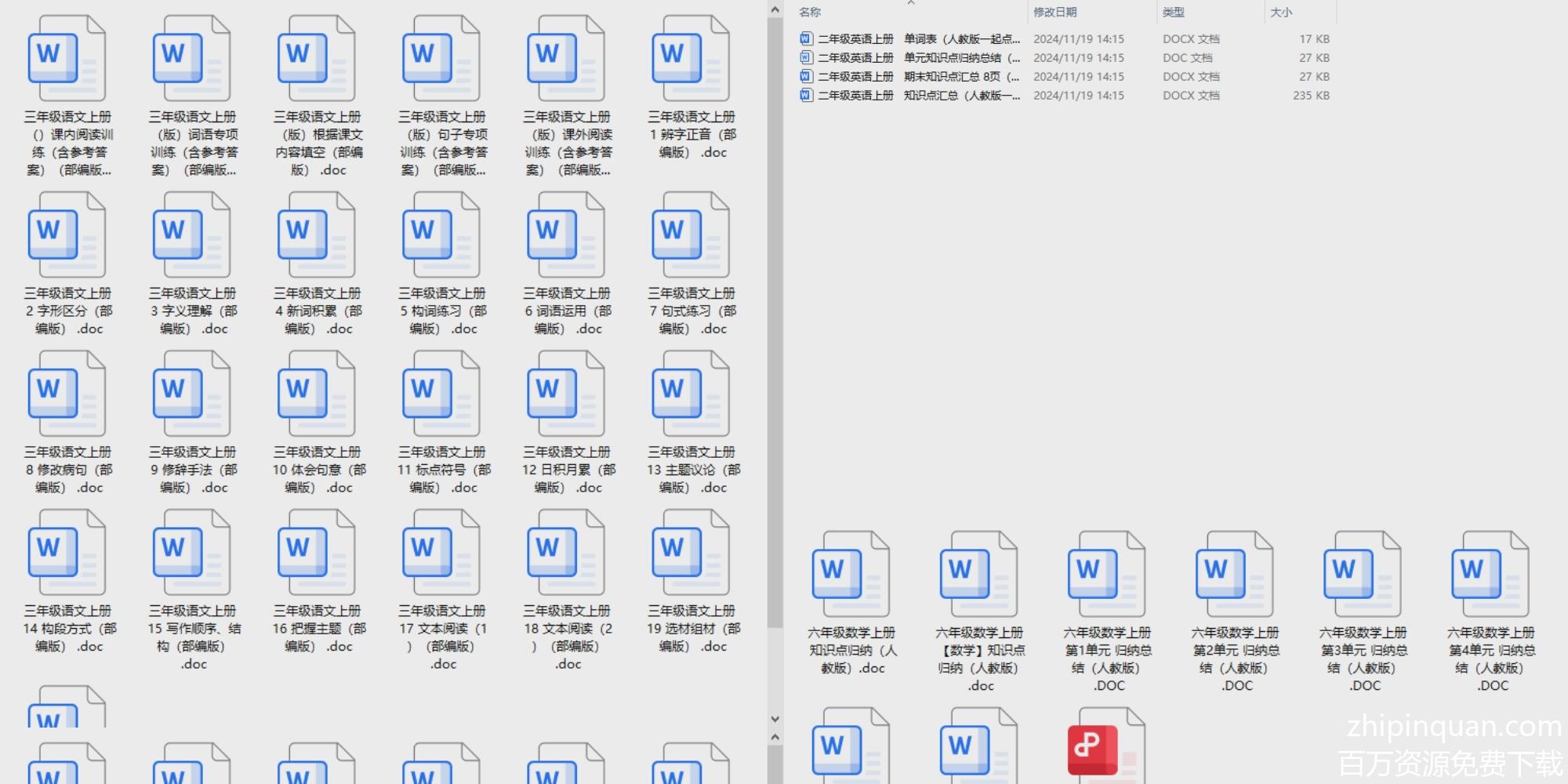The width and height of the screenshot is (1568, 784).
Task: Click the 15 写作顺序、结构 file icon
Action: point(192,554)
